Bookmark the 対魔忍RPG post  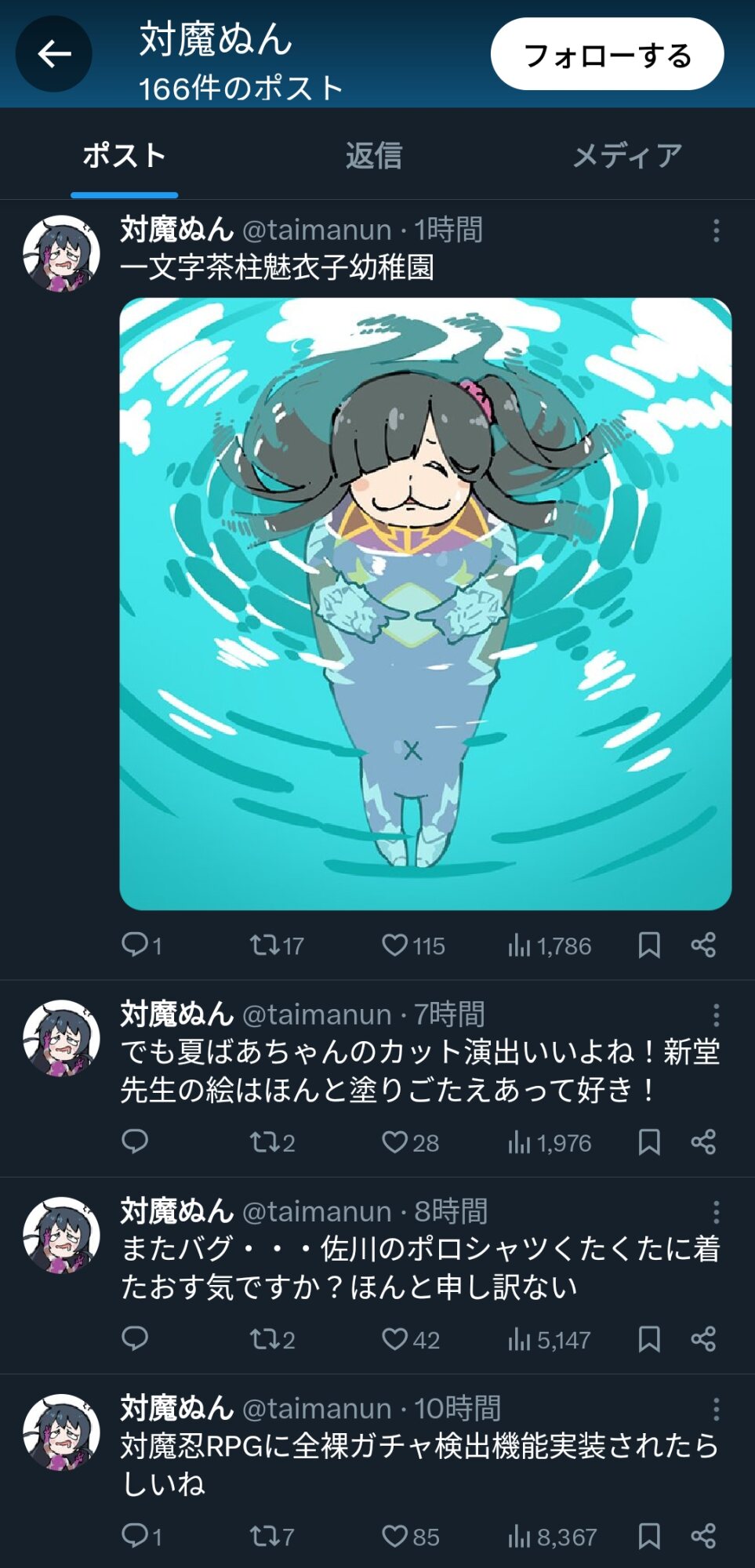(649, 1537)
